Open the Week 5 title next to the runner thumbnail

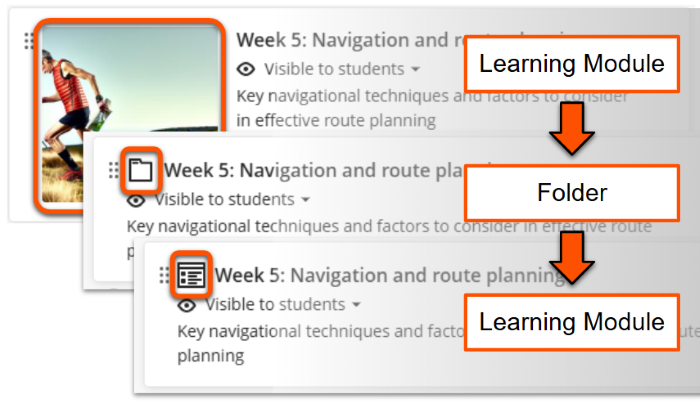pyautogui.click(x=340, y=41)
